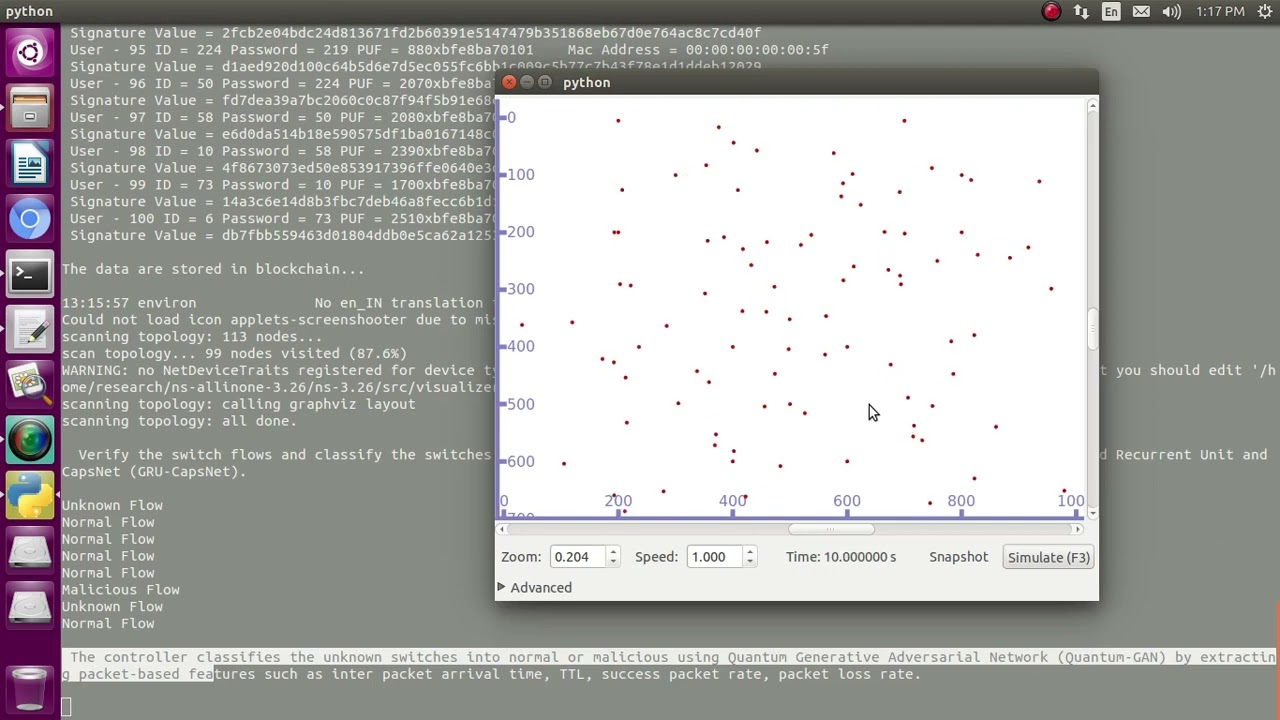Expand the Advanced section
Image resolution: width=1280 pixels, height=720 pixels.
[x=534, y=587]
